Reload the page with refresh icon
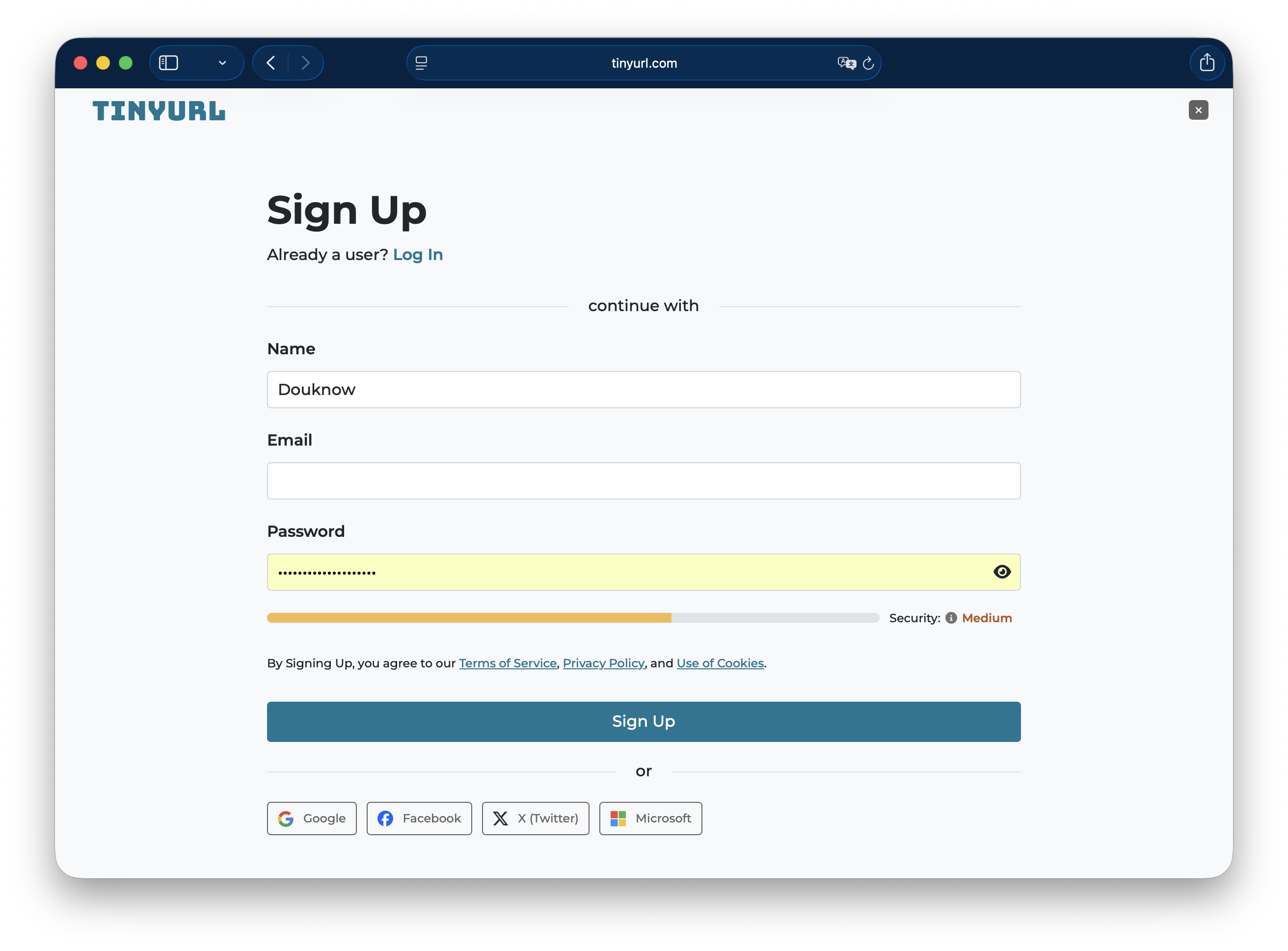 (868, 63)
